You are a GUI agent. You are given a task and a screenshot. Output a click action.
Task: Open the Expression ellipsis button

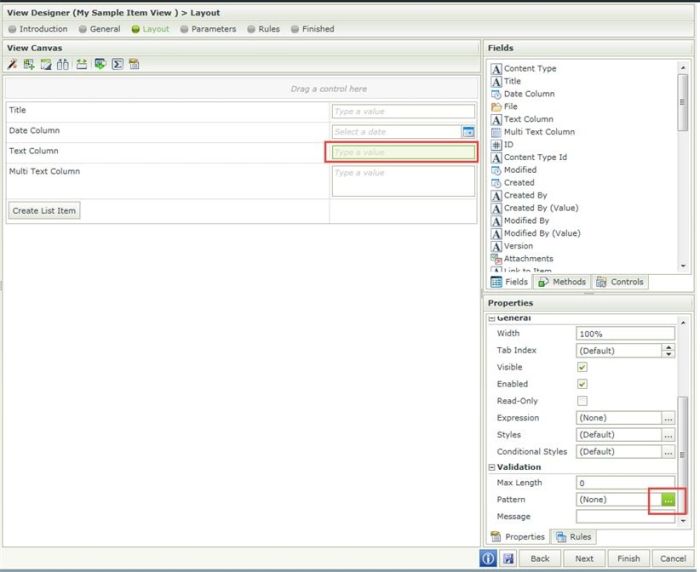(x=668, y=418)
